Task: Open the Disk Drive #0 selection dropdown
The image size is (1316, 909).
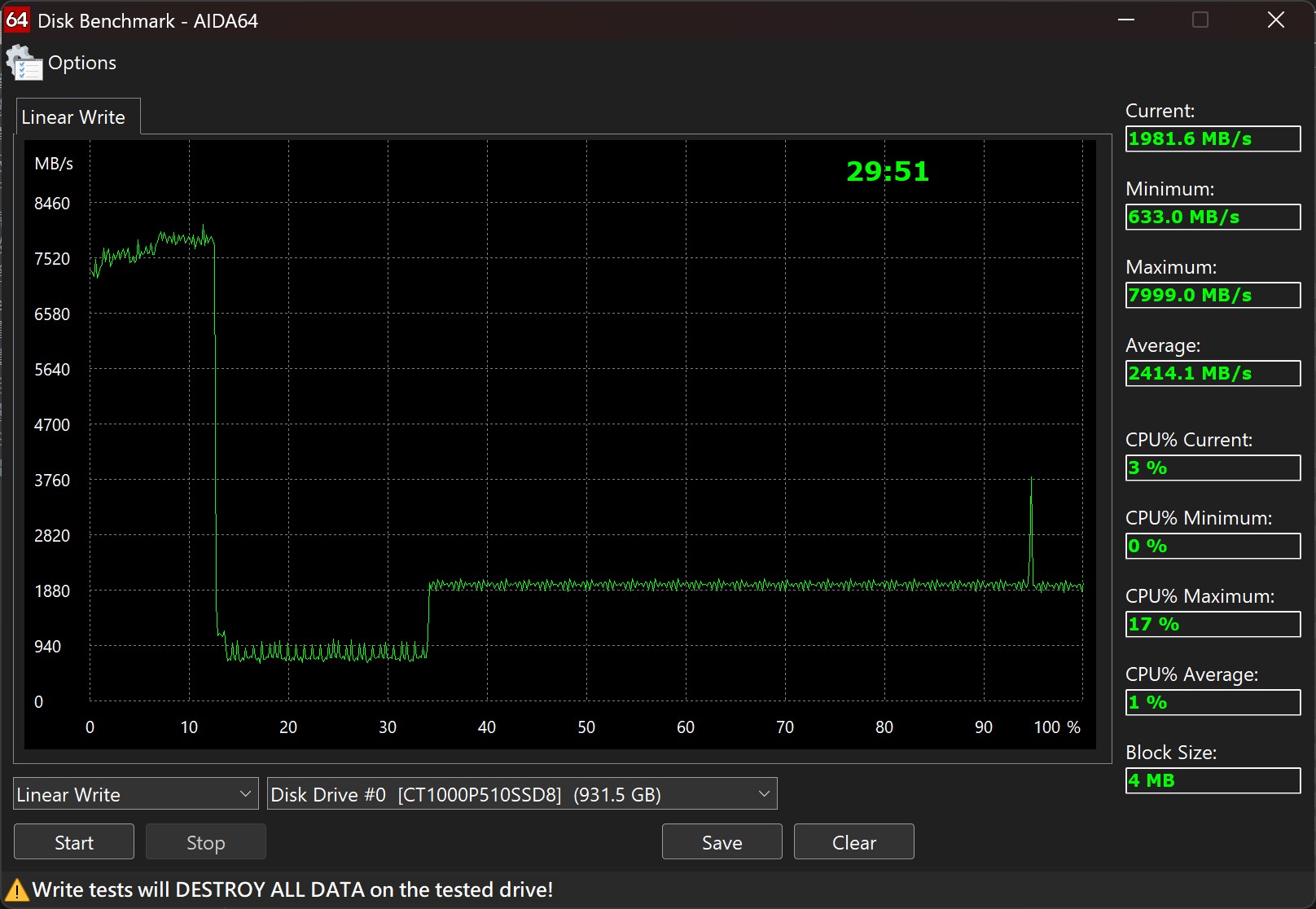Action: 522,793
